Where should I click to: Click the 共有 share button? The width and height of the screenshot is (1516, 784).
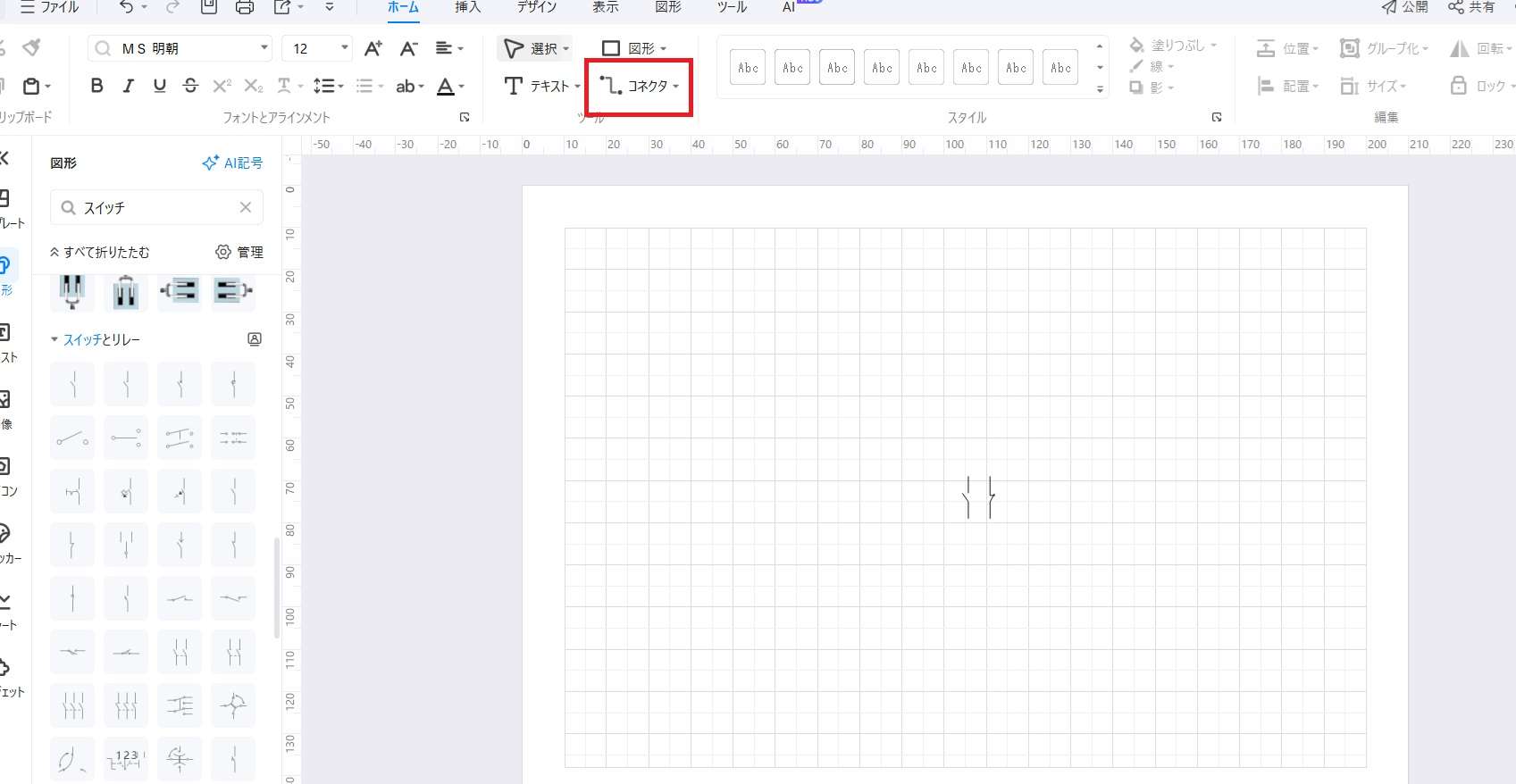pos(1471,7)
